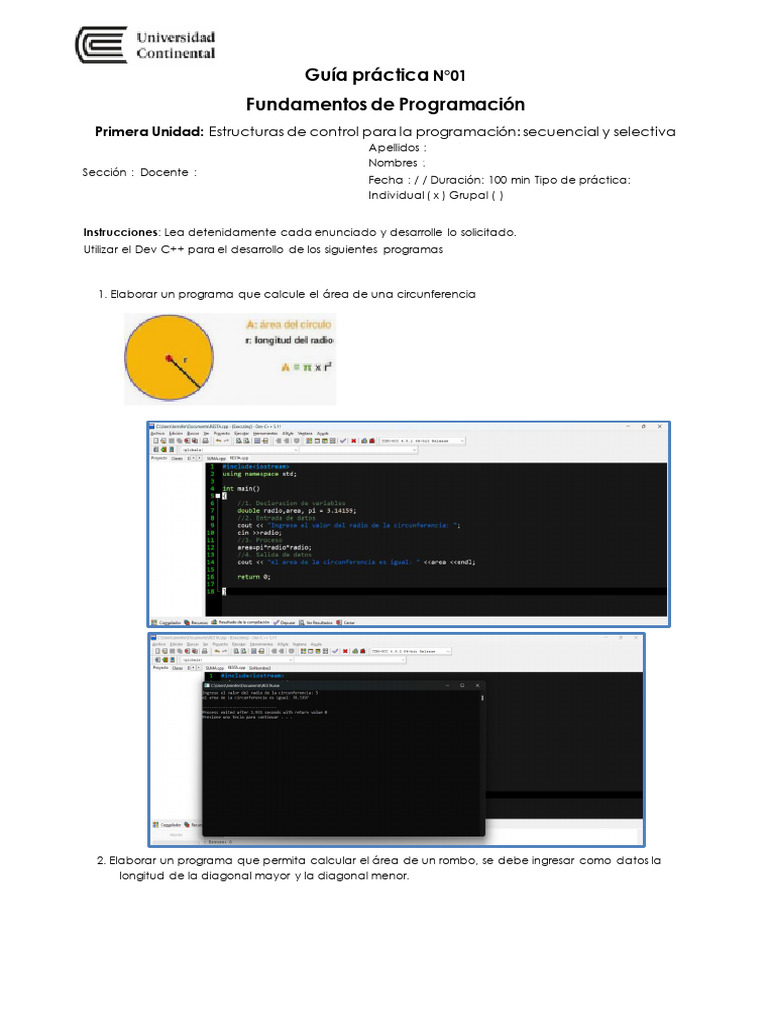Click the 'int main()' line in the upper editor

pyautogui.click(x=241, y=488)
